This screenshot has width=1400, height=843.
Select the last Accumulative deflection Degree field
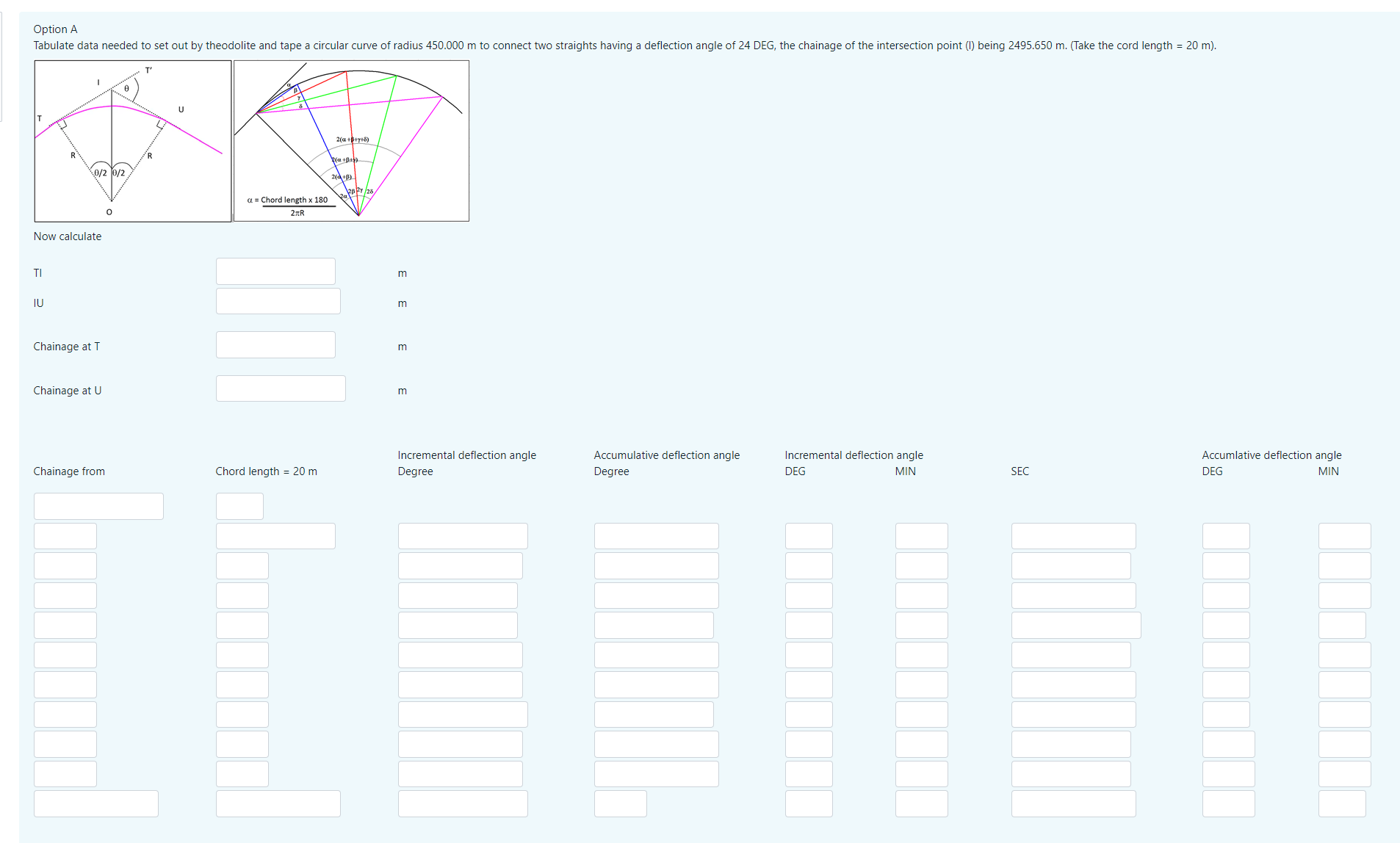620,803
